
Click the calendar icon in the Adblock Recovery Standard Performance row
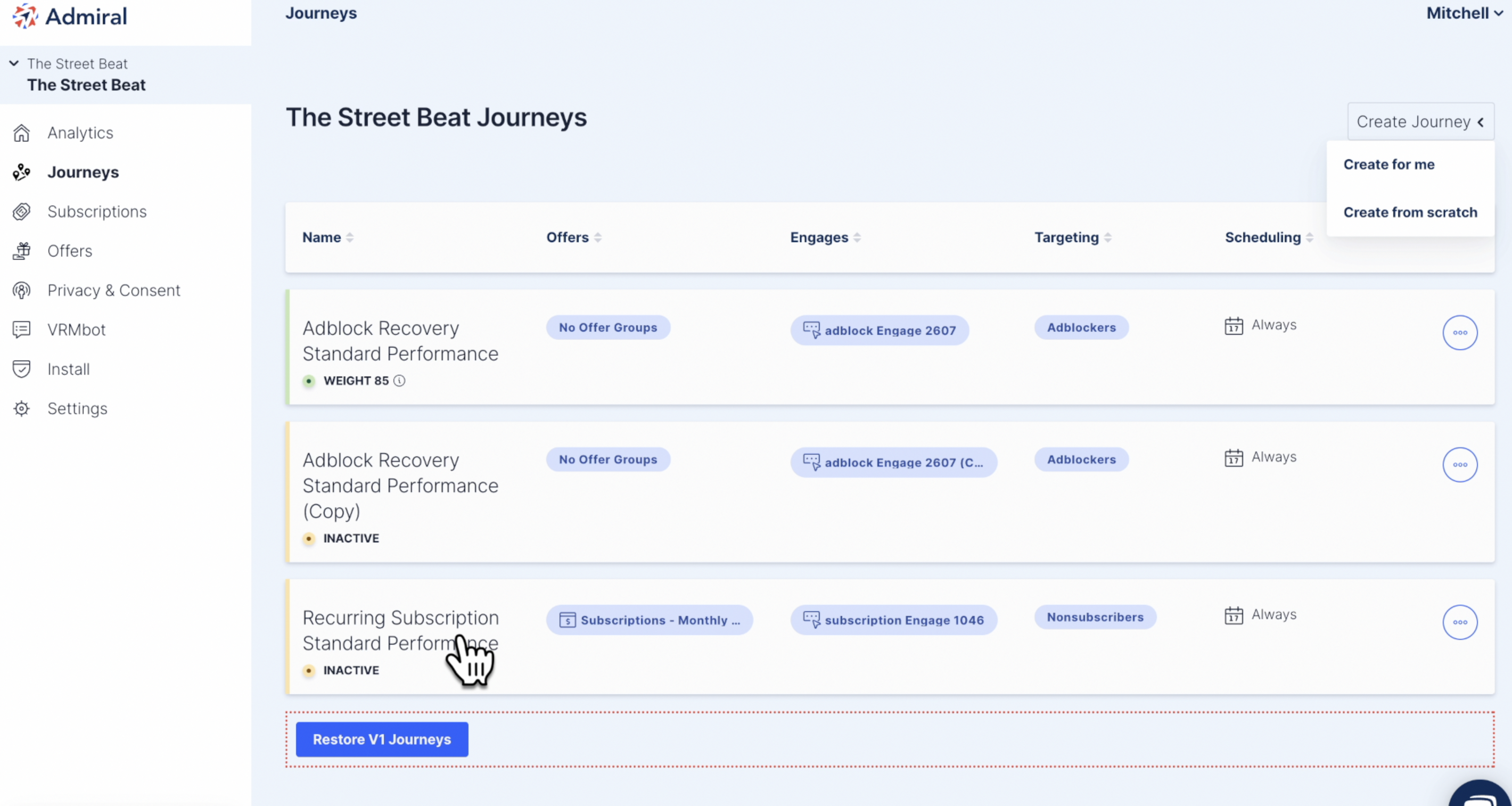pyautogui.click(x=1234, y=326)
